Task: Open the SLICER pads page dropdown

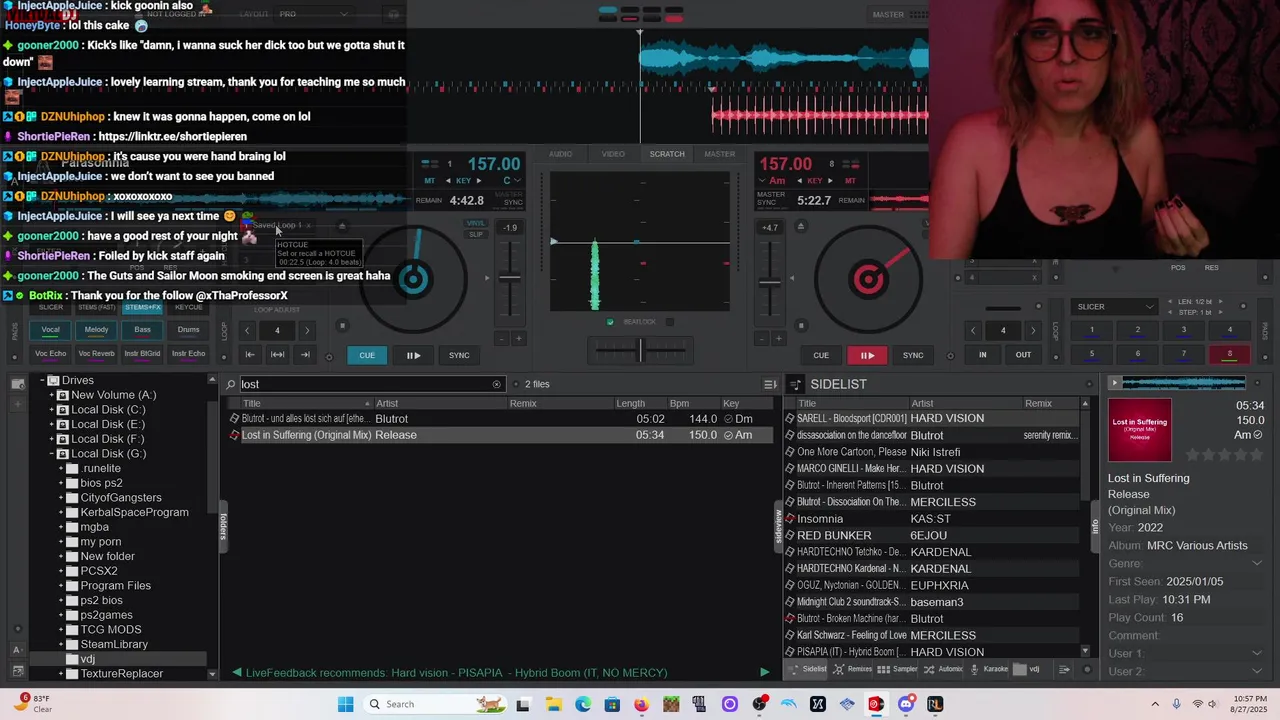Action: 1114,307
